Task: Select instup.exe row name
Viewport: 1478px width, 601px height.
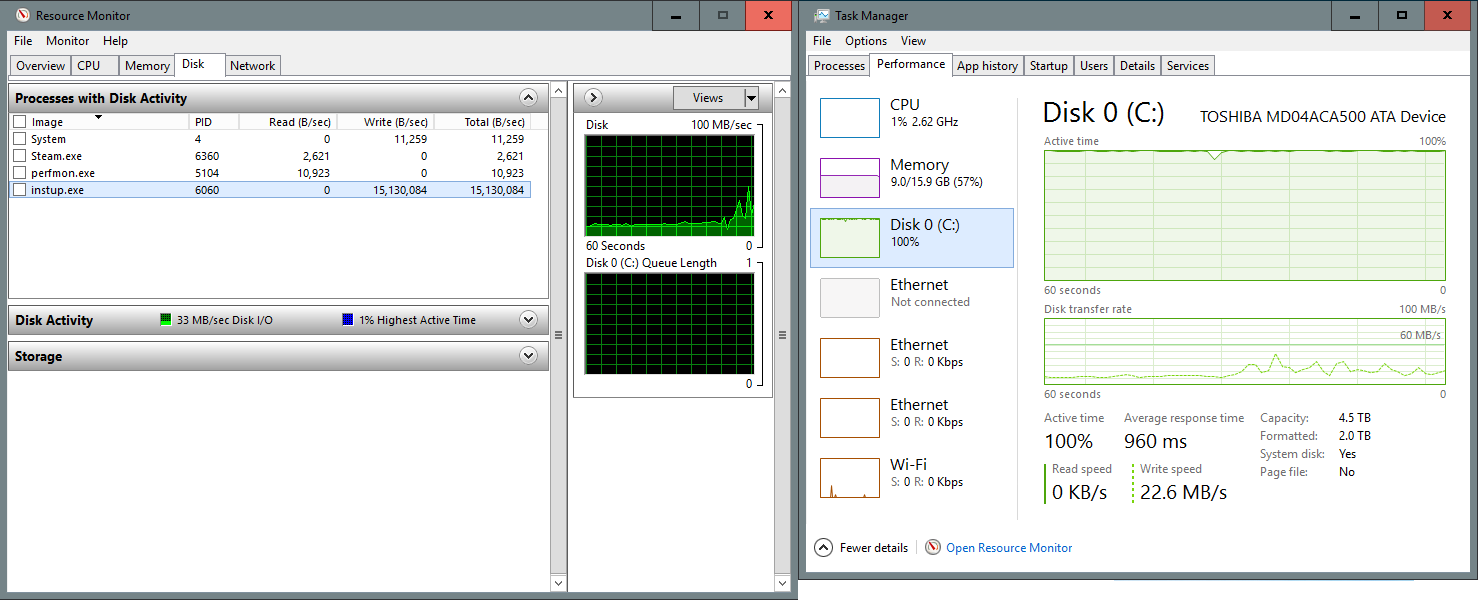Action: [57, 190]
